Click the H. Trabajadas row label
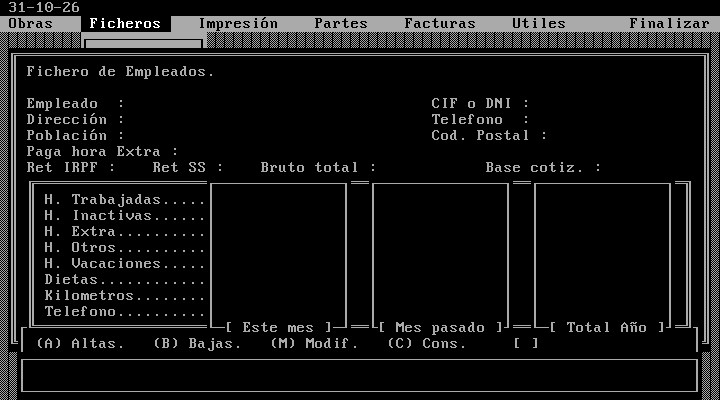The width and height of the screenshot is (720, 400). point(124,200)
